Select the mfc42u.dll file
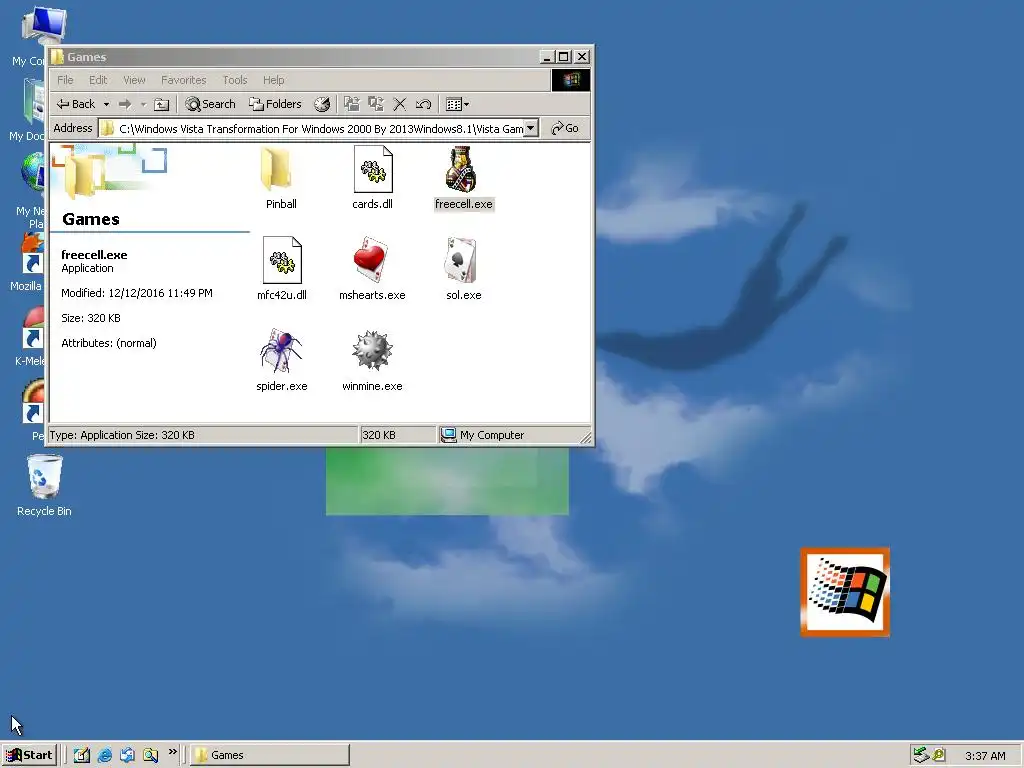The height and width of the screenshot is (768, 1024). pos(281,268)
